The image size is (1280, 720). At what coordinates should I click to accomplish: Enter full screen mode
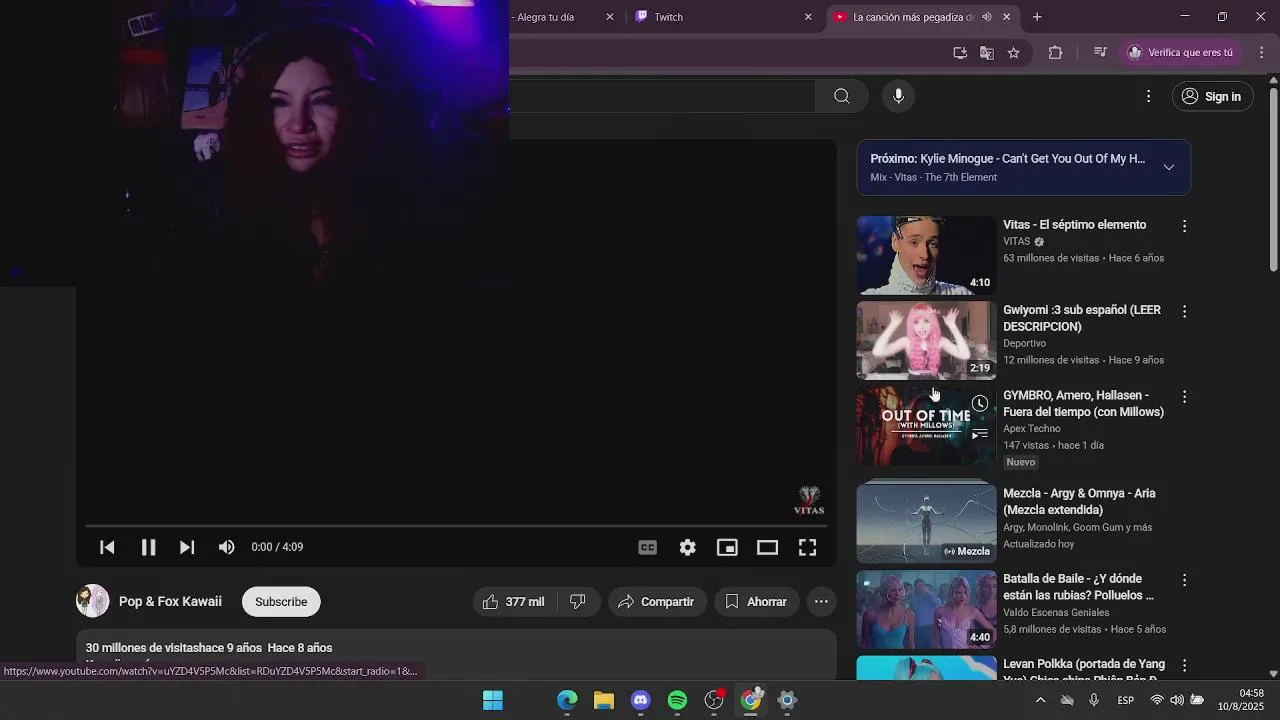tap(807, 547)
